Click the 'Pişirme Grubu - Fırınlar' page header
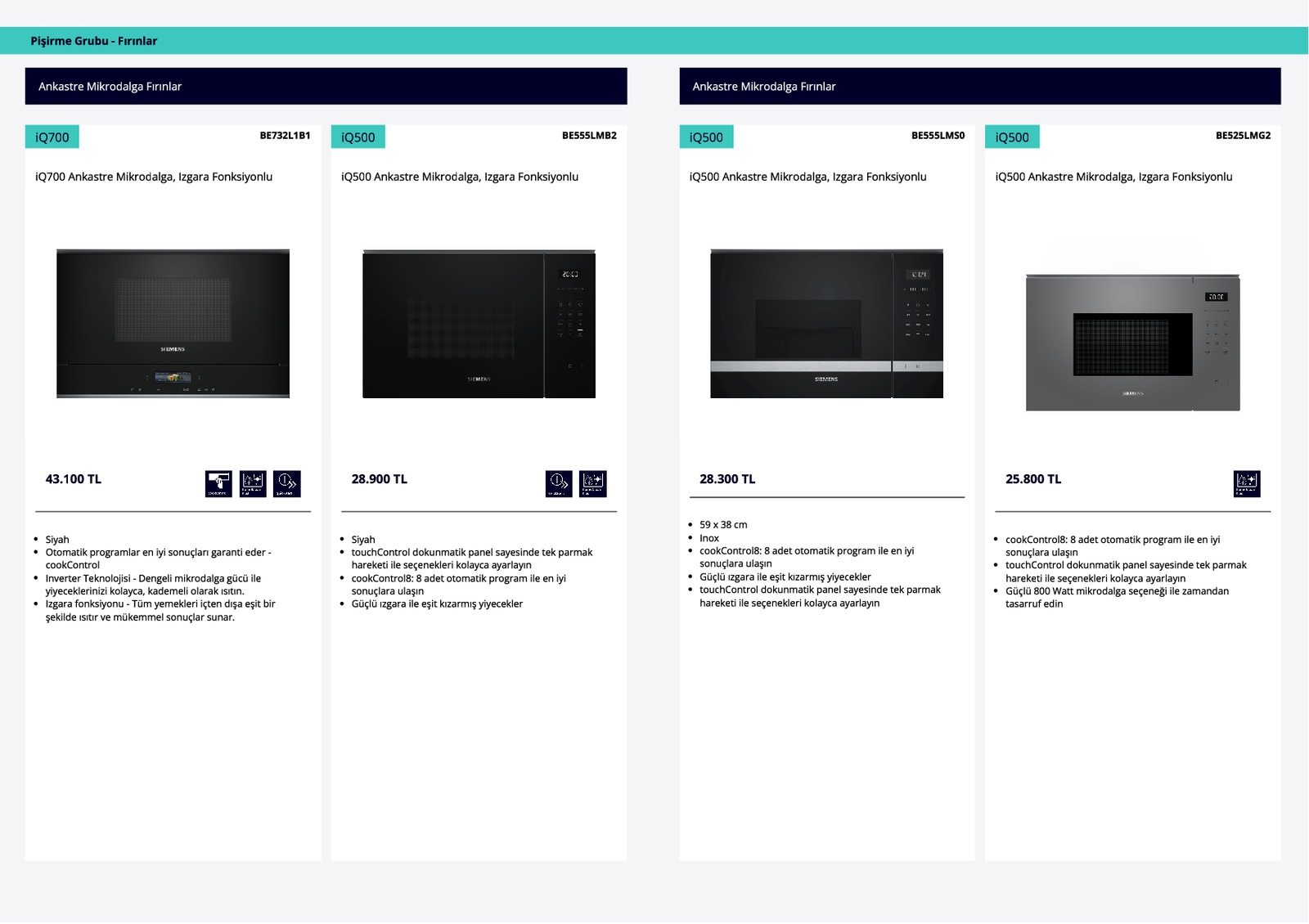The height and width of the screenshot is (924, 1309). tap(94, 41)
